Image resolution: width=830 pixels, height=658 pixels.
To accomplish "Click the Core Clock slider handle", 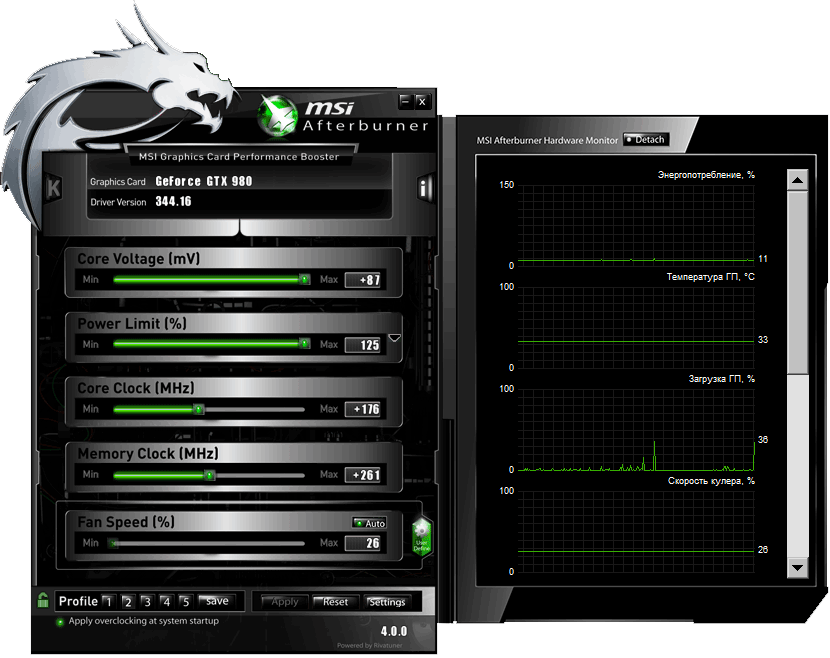I will pos(198,409).
